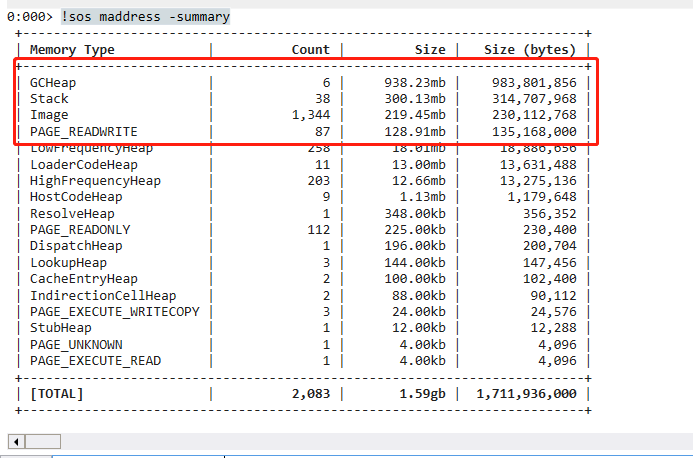
Task: Select the Stack memory type entry
Action: pyautogui.click(x=50, y=99)
